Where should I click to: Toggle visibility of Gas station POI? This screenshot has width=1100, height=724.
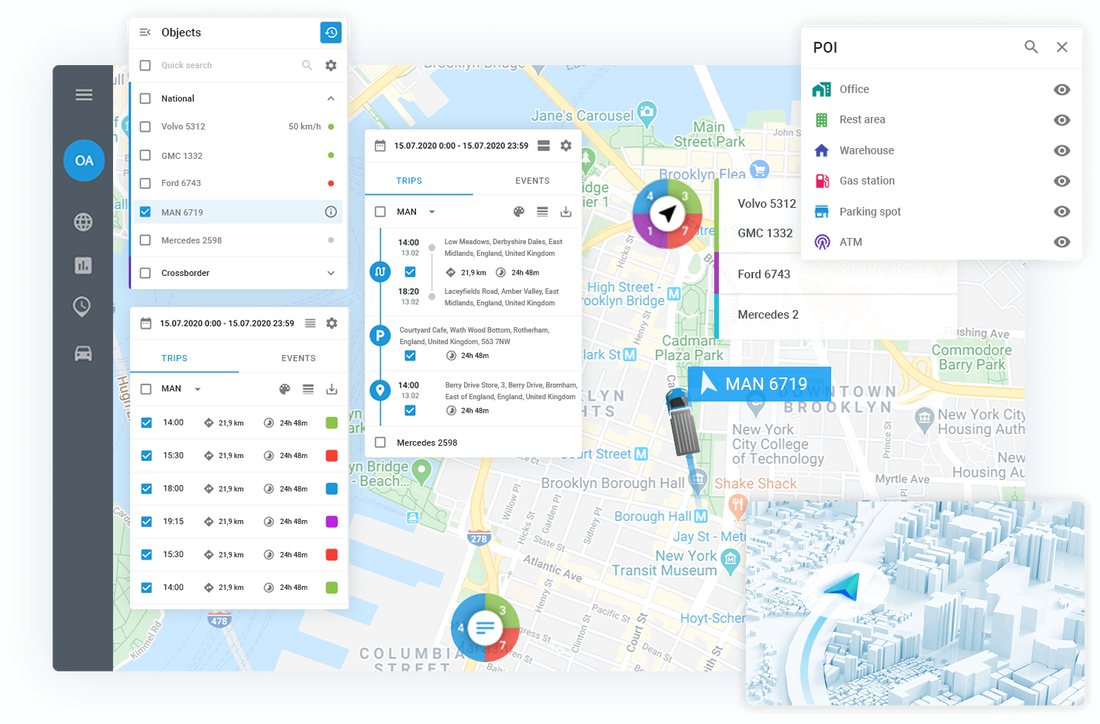point(1062,181)
